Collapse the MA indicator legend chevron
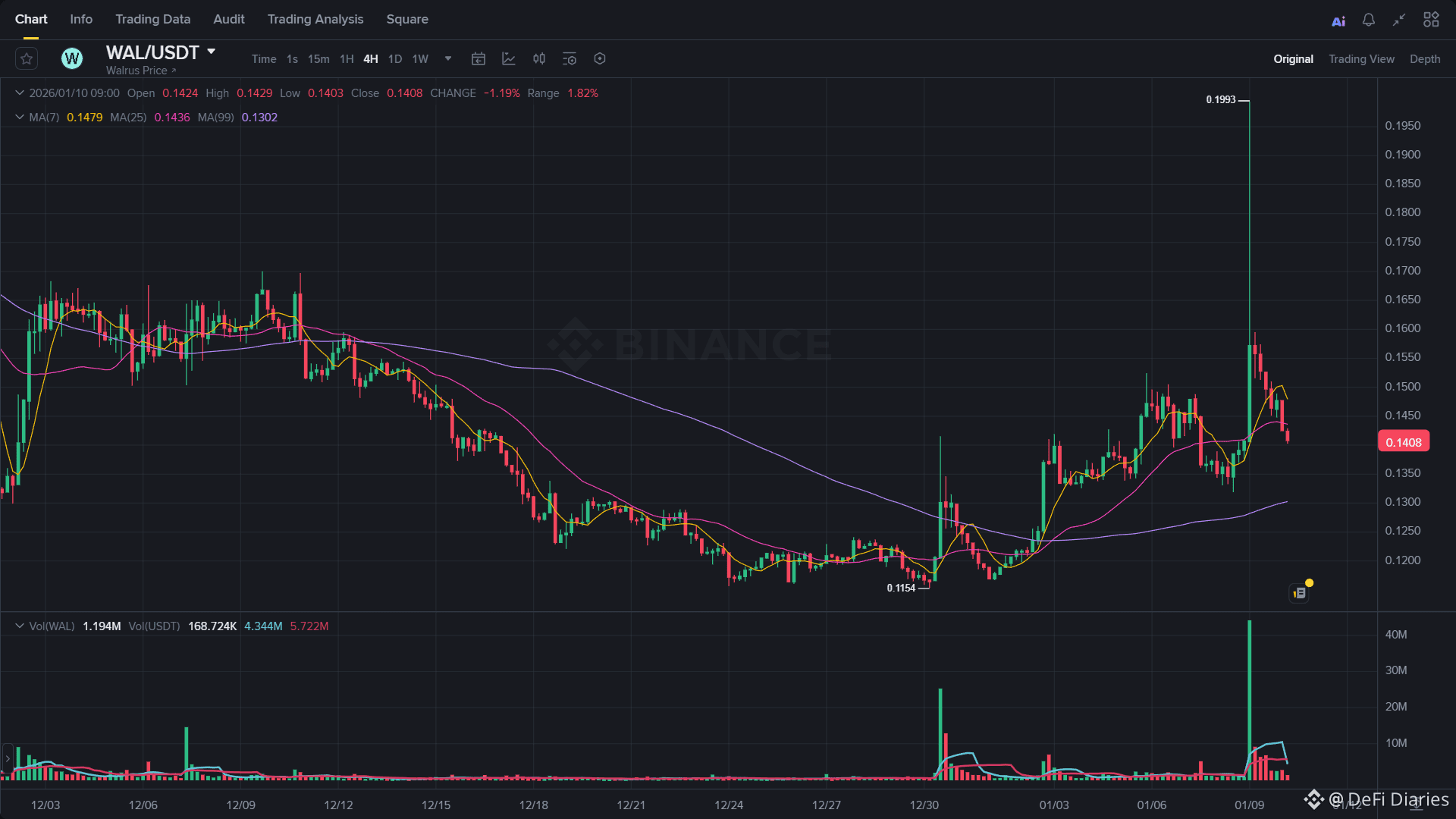The height and width of the screenshot is (819, 1456). tap(20, 117)
